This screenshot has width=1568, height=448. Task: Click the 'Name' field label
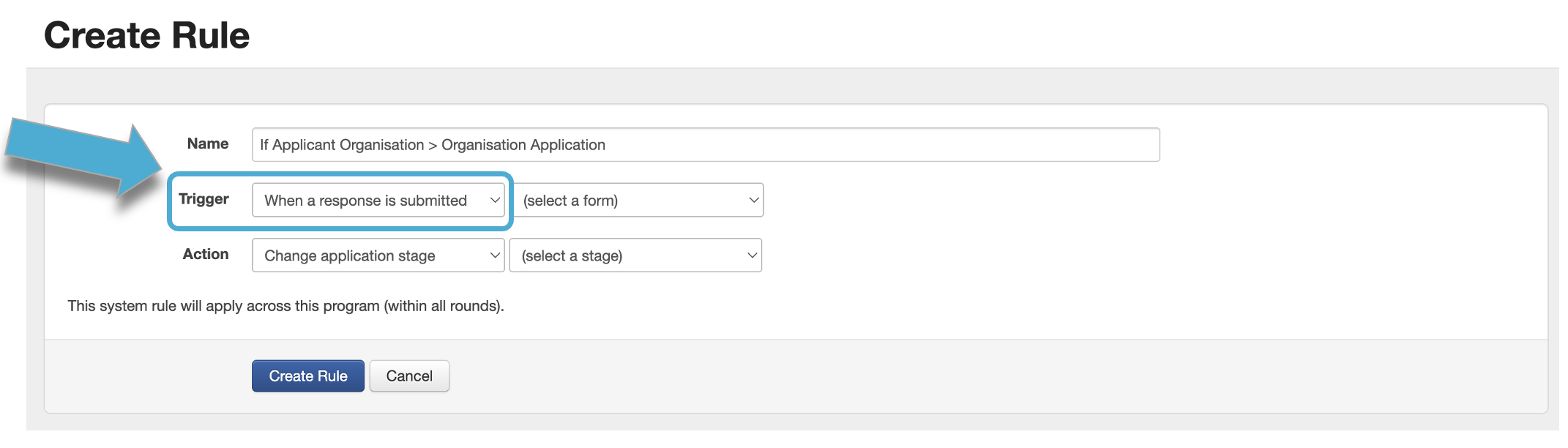click(x=208, y=144)
